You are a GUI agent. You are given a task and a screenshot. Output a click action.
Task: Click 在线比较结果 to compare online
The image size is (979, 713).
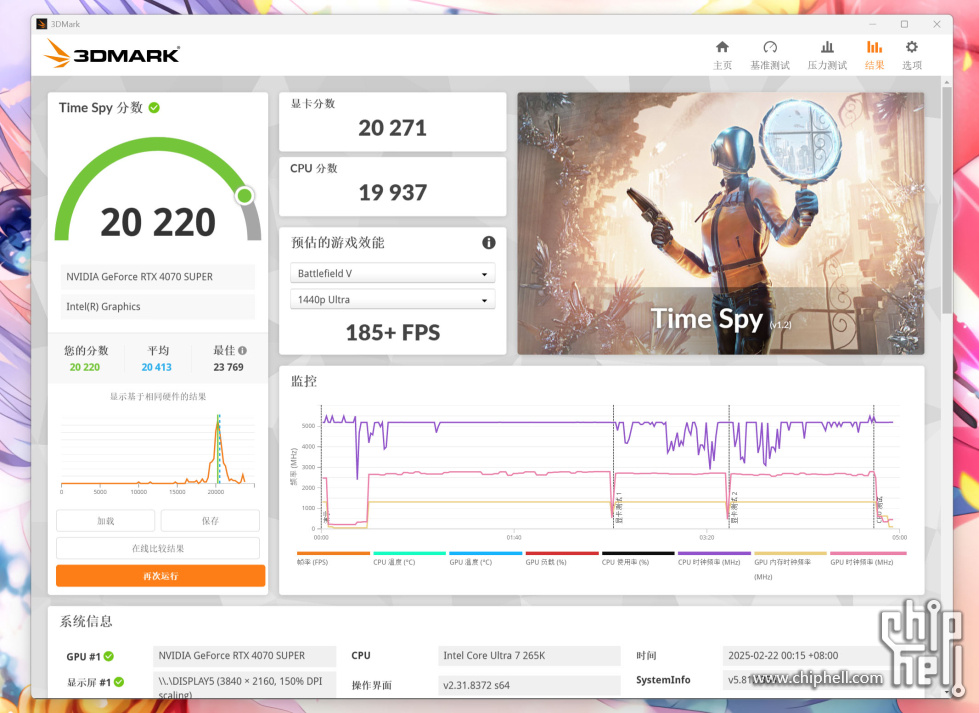(x=158, y=548)
